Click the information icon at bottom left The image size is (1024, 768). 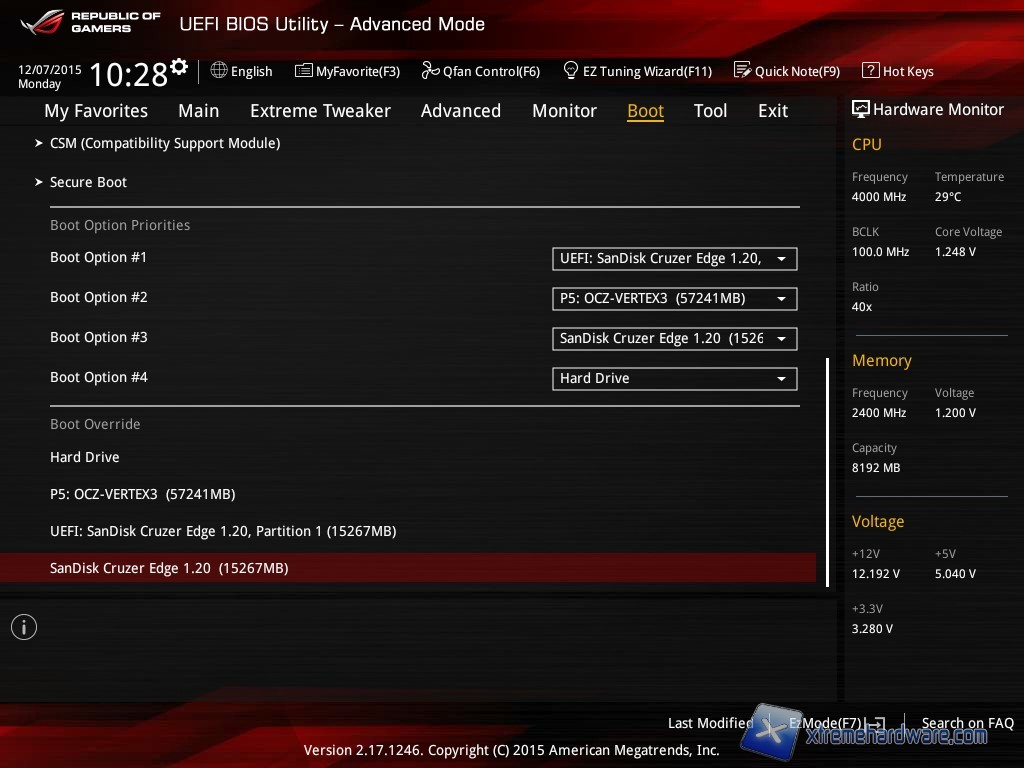pyautogui.click(x=24, y=627)
